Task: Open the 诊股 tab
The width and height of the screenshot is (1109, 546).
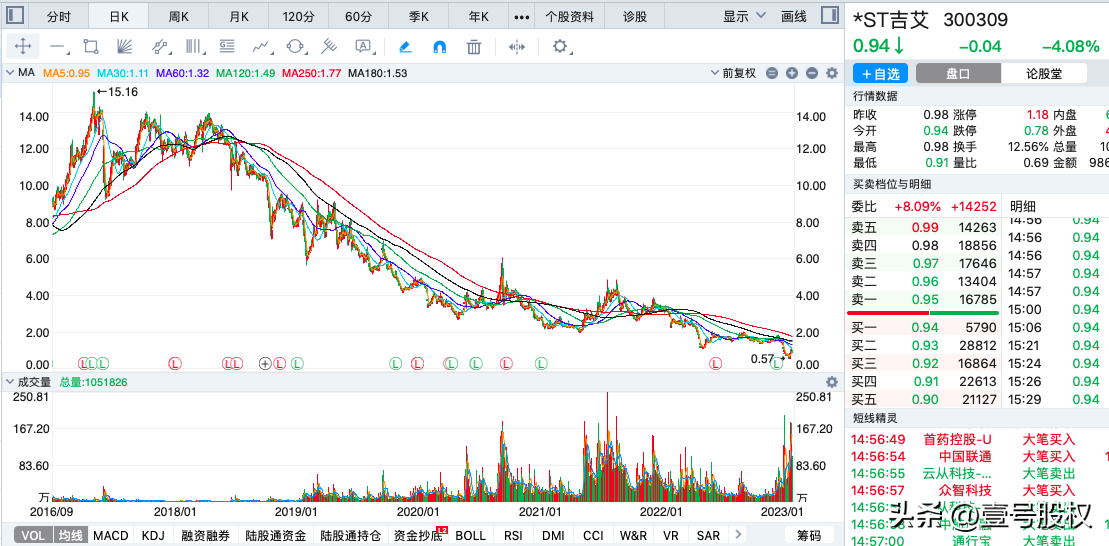Action: [634, 16]
